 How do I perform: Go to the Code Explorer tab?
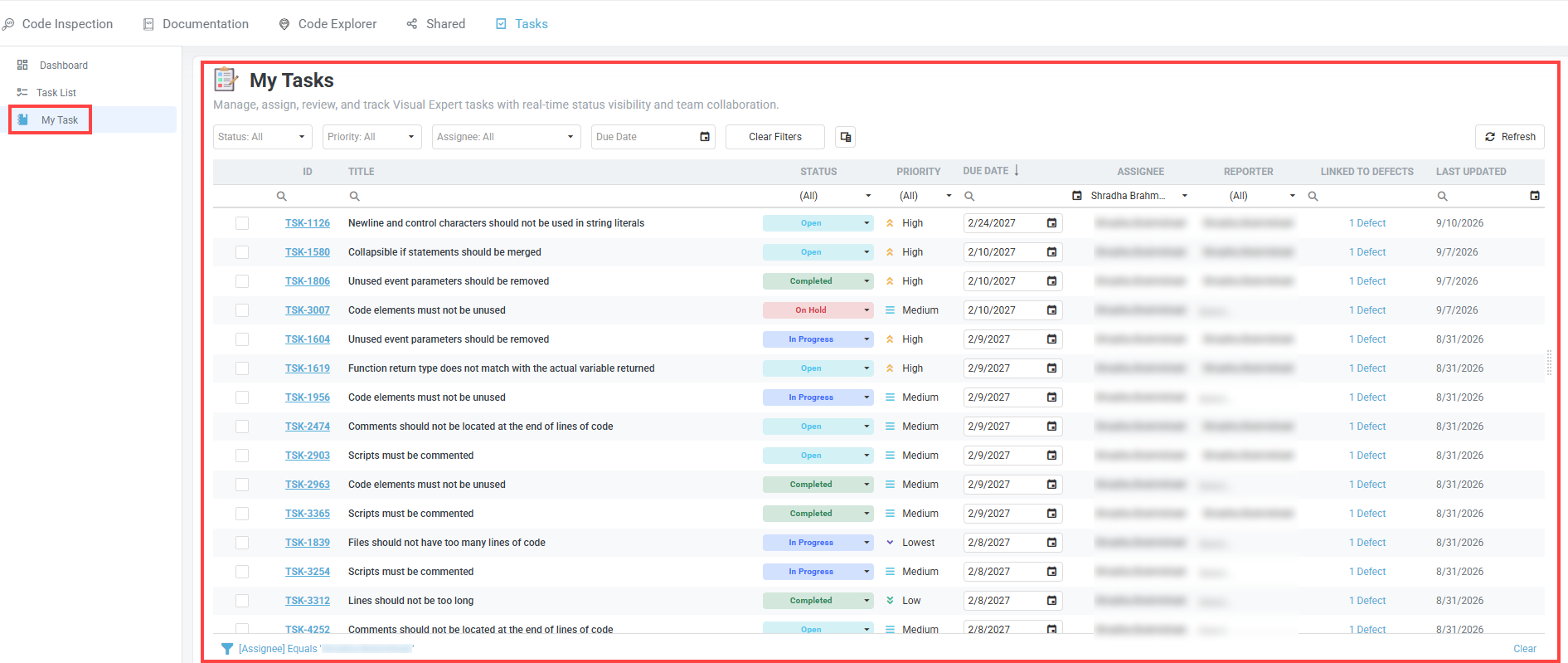328,24
